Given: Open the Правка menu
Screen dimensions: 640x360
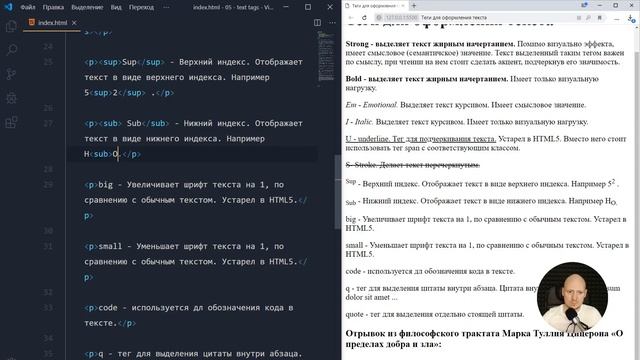Looking at the screenshot, I should point(53,7).
